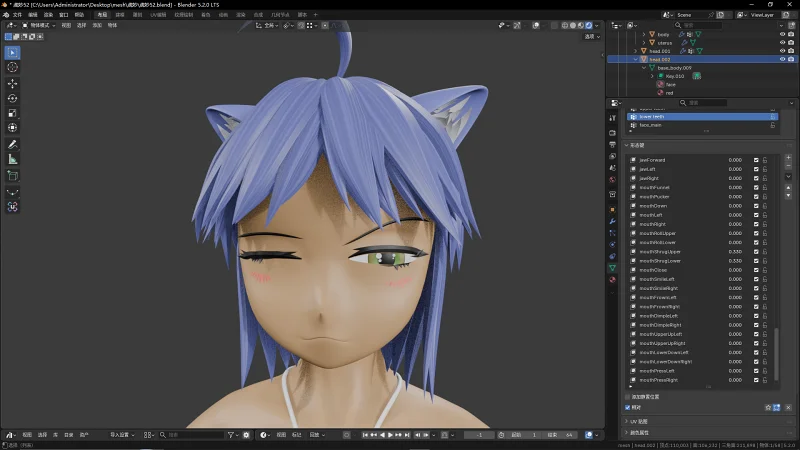Open the viewport Options button

coord(592,37)
